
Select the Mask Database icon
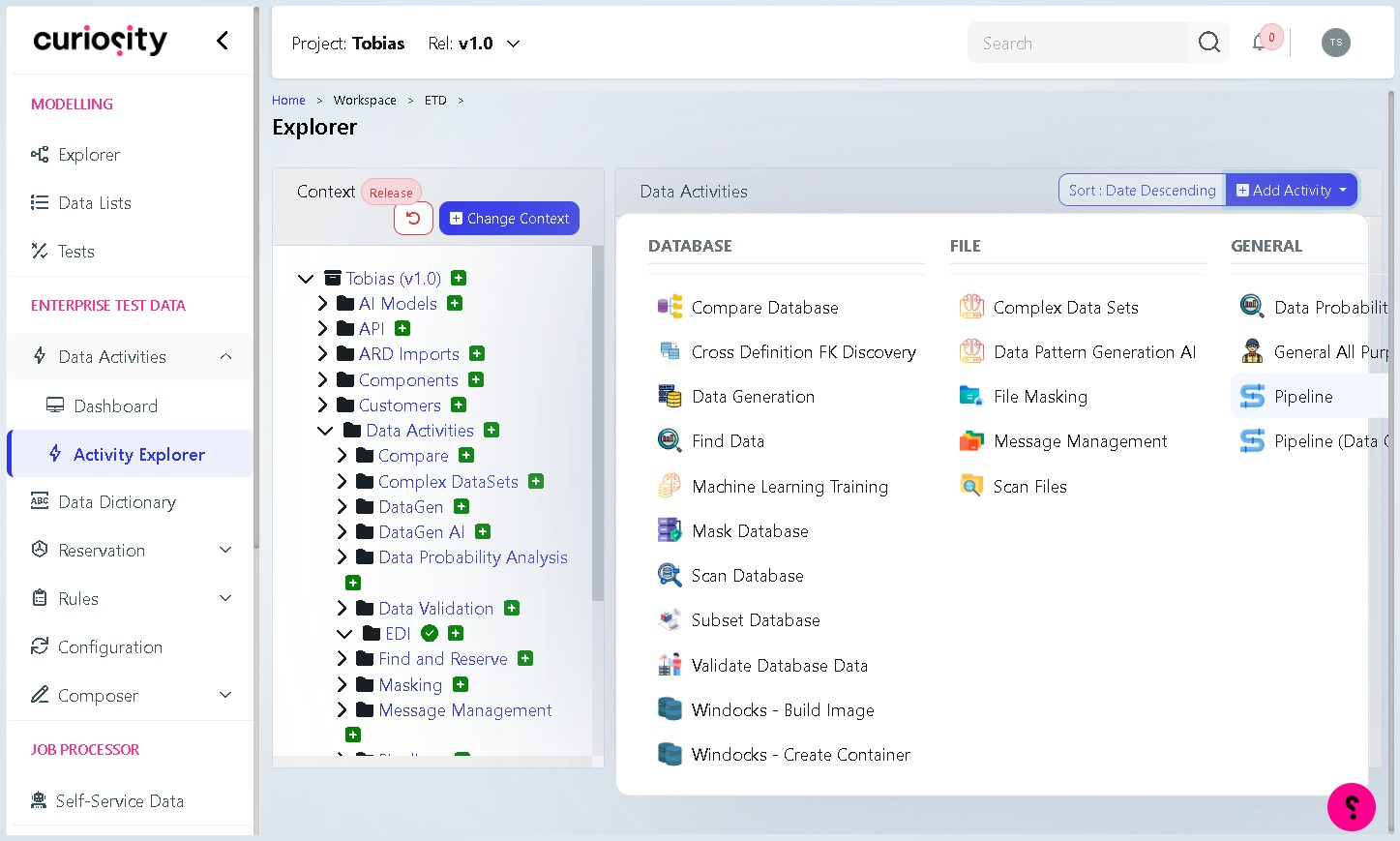click(670, 530)
